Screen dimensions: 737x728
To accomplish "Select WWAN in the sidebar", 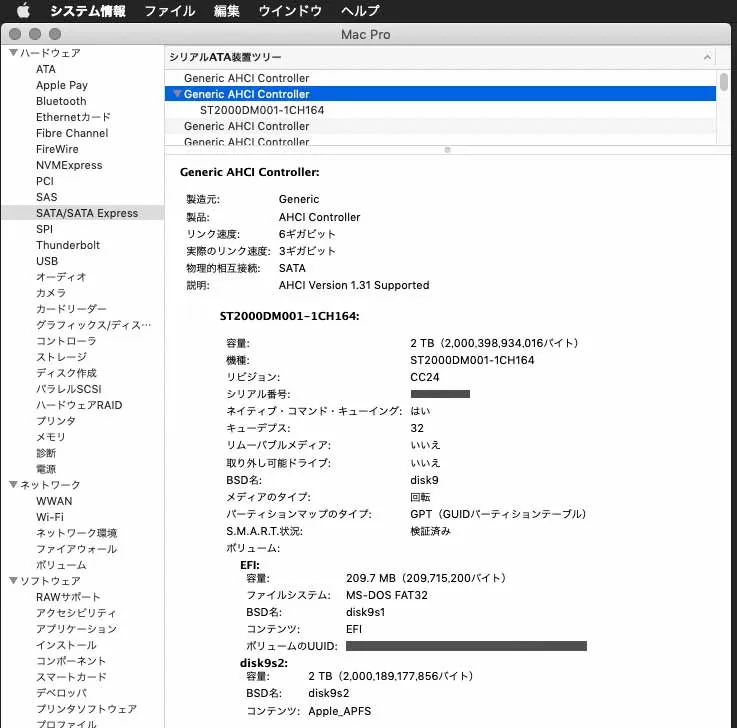I will click(54, 501).
